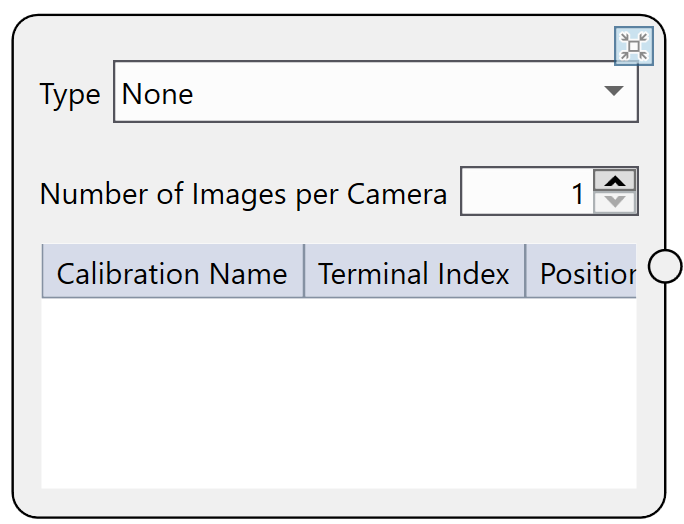Collapse the node using the top-right shrink icon

(x=633, y=46)
